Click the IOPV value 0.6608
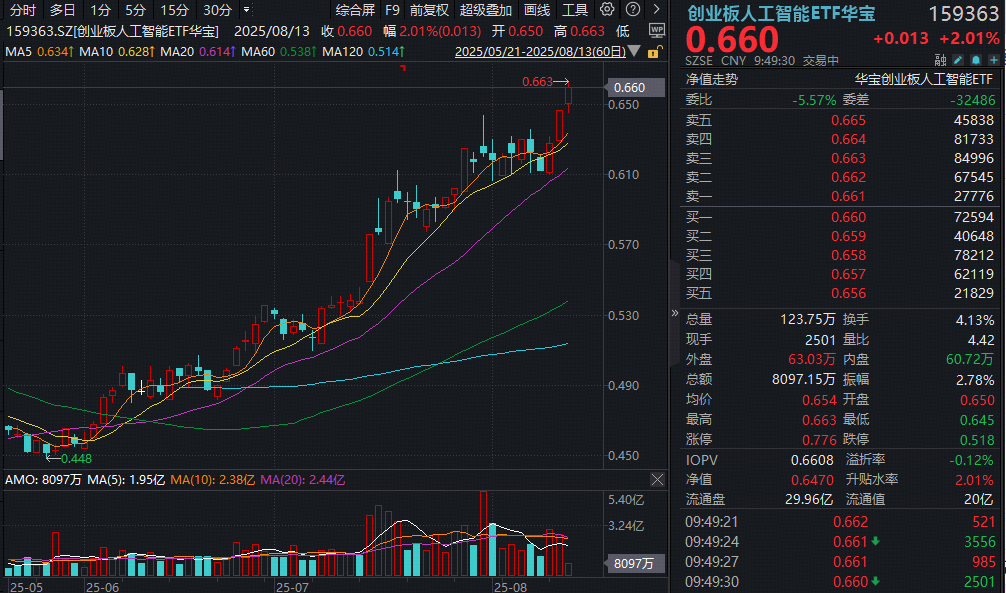Screen dimensions: 1006x593 pos(812,460)
